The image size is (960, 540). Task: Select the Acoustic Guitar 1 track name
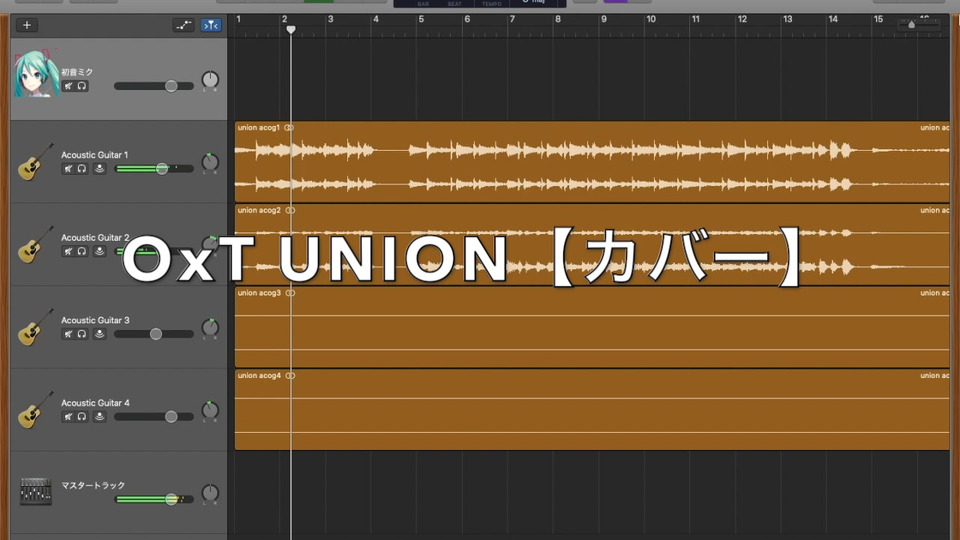[x=94, y=155]
